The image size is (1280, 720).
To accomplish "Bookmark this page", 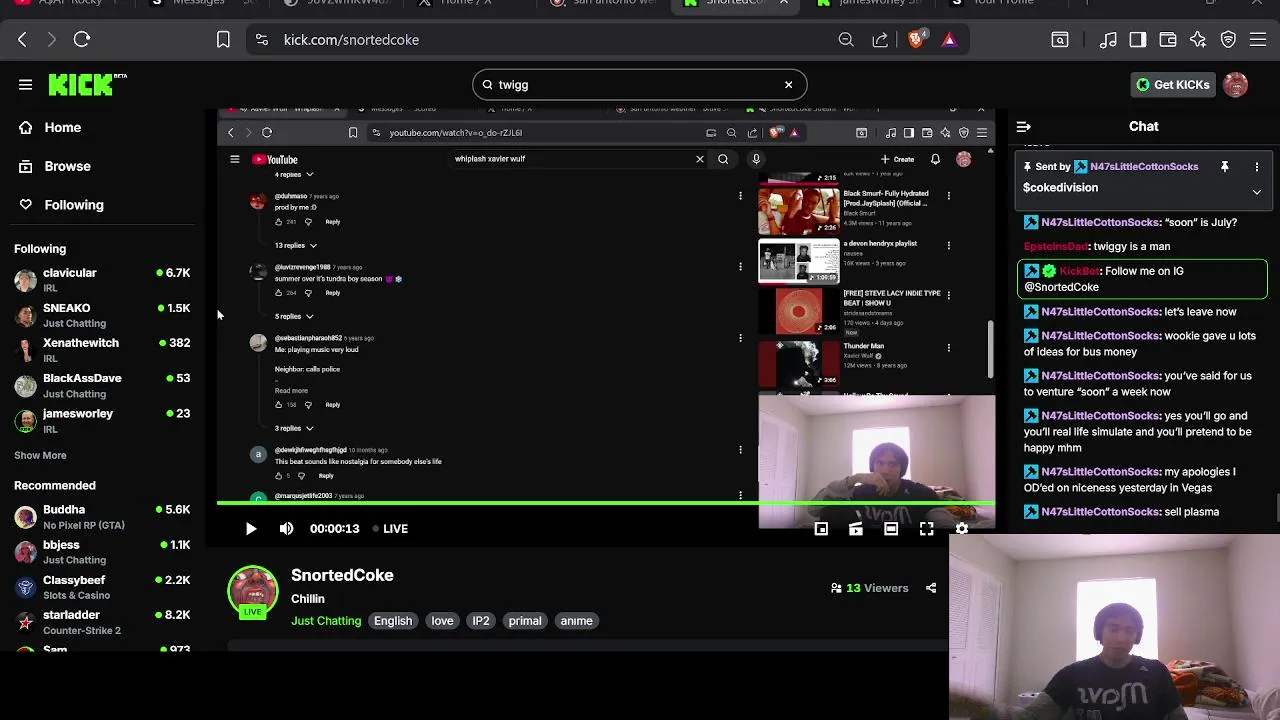I will [x=223, y=40].
